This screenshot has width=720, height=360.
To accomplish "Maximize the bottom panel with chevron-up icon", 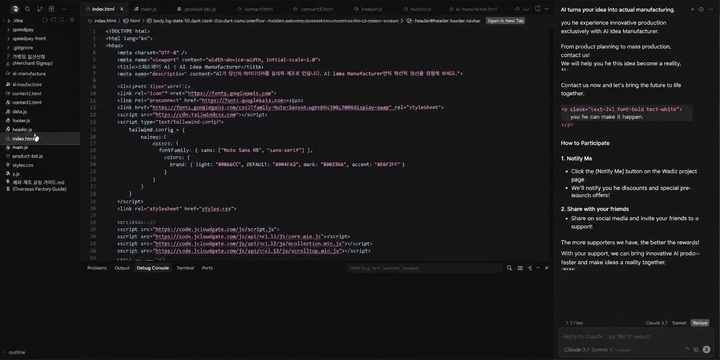I will 538,268.
